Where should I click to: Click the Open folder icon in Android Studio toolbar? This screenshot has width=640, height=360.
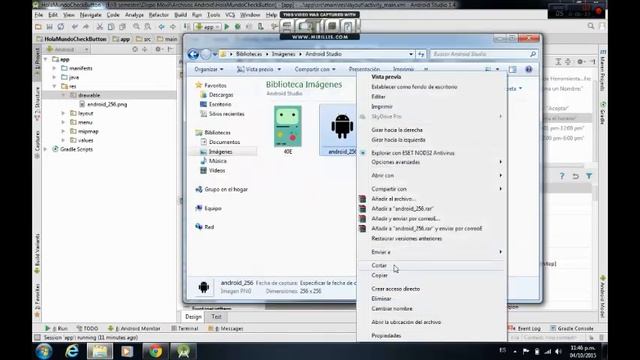(x=38, y=27)
